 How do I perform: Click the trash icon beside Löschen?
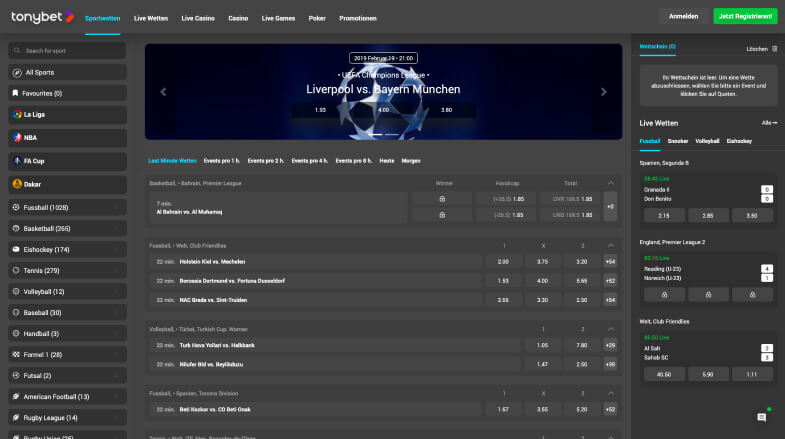[774, 49]
